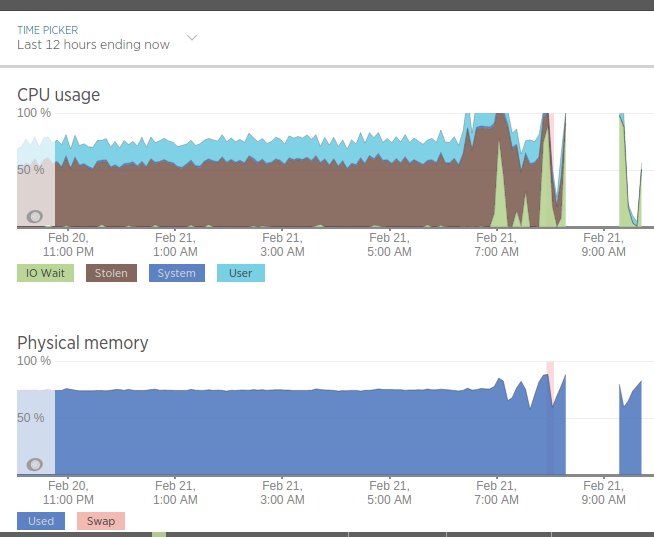
Task: Click the CPU usage chart title
Action: point(58,95)
